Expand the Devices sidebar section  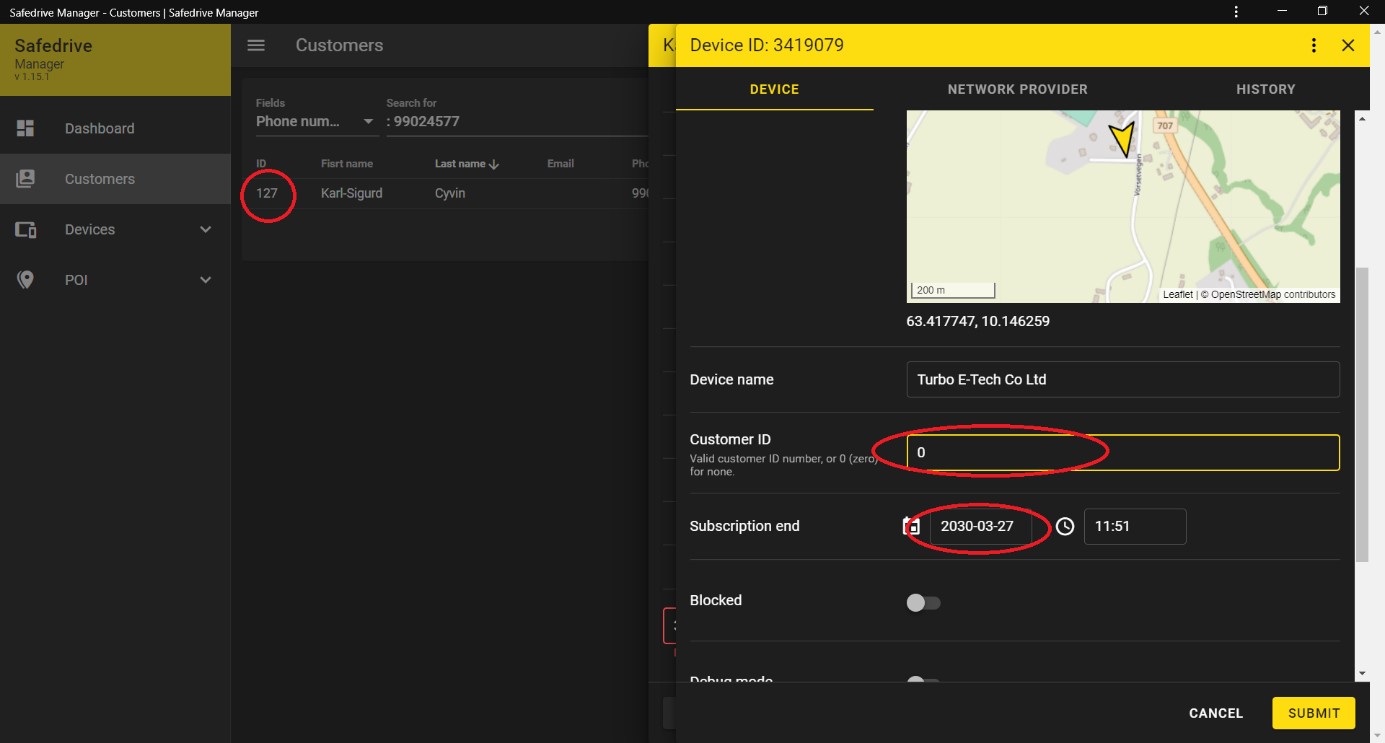point(205,230)
